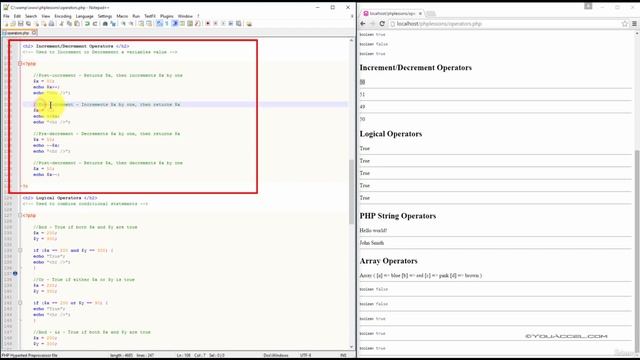Click the Print toolbar icon
The image size is (640, 360).
click(51, 24)
